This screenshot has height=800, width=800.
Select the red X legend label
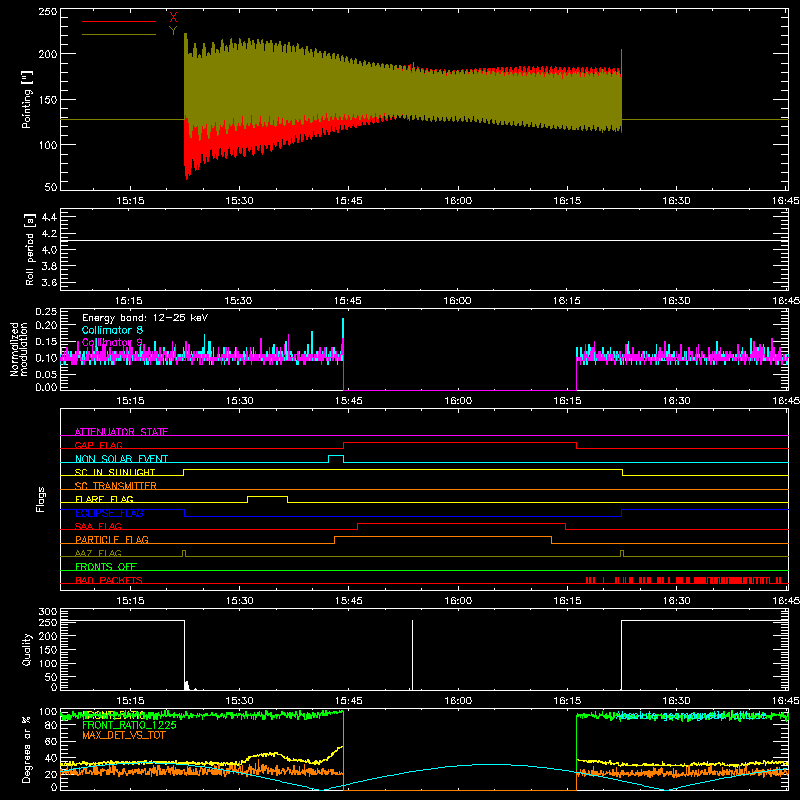tap(173, 17)
